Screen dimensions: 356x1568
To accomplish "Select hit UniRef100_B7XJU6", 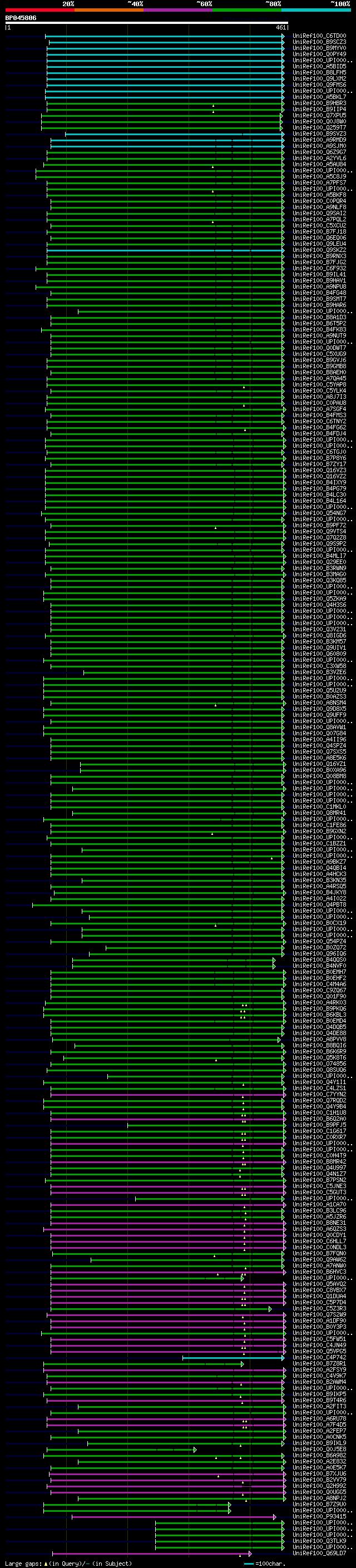I will click(x=319, y=1474).
